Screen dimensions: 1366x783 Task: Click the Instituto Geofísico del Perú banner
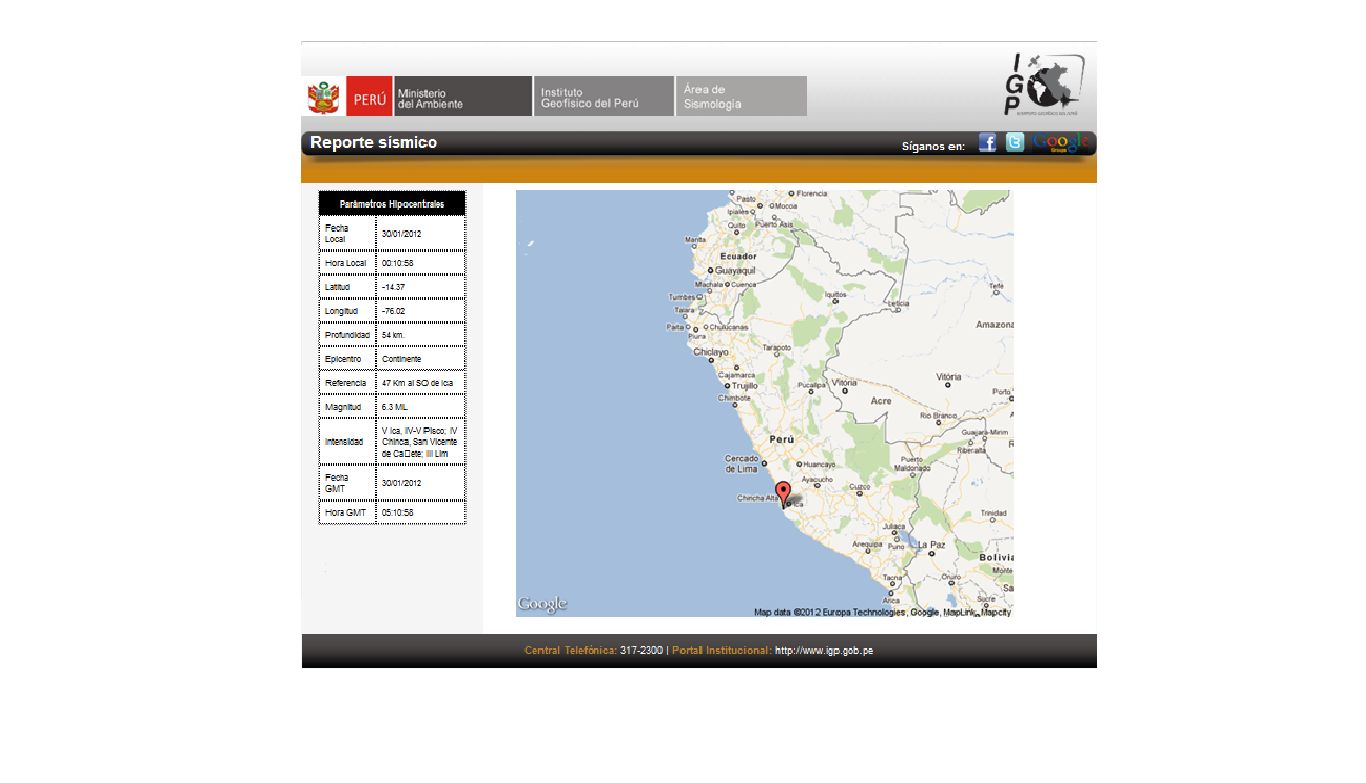pyautogui.click(x=604, y=97)
